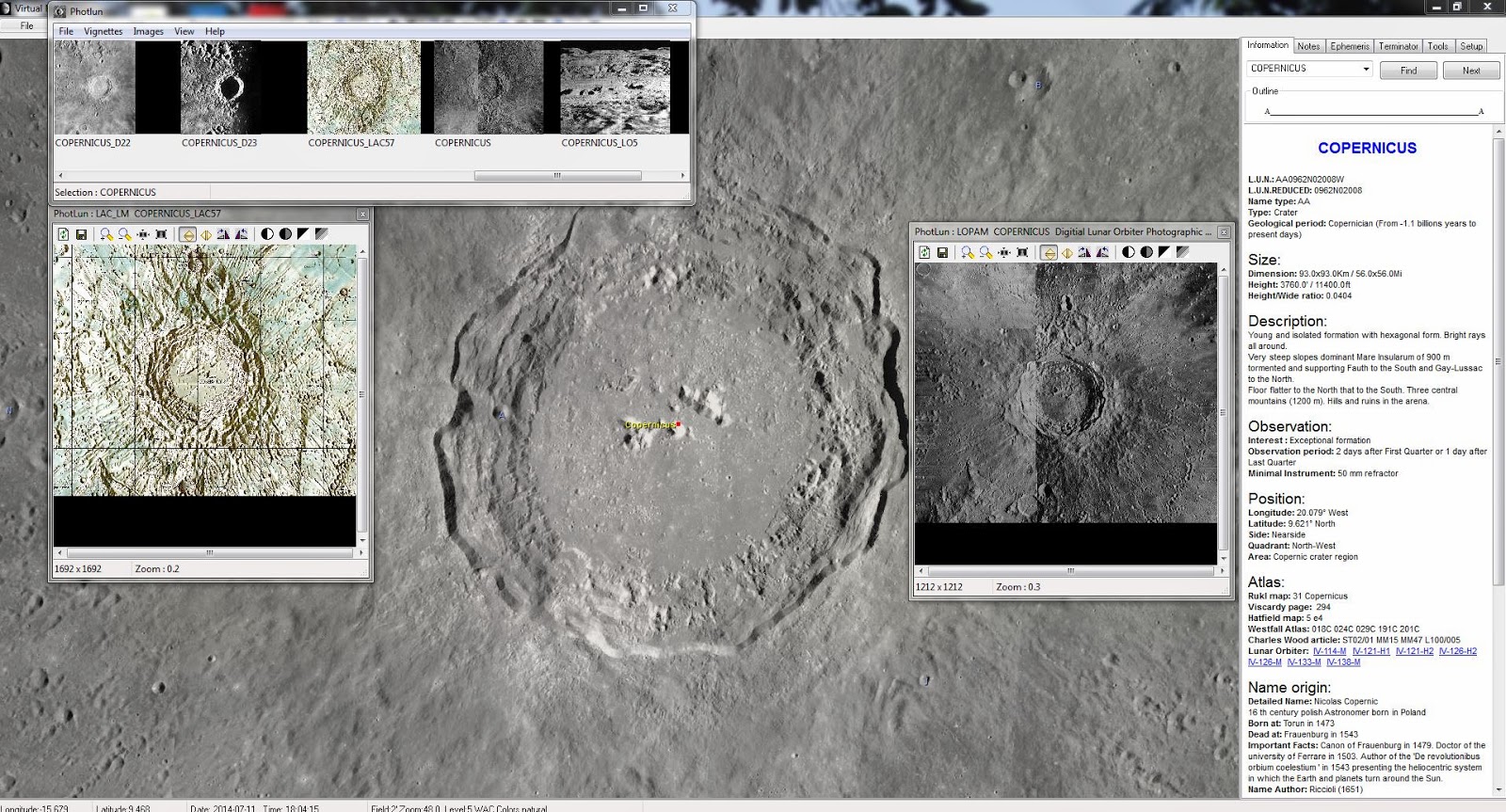Rotate LAC57 image right
The height and width of the screenshot is (812, 1506).
(x=242, y=234)
